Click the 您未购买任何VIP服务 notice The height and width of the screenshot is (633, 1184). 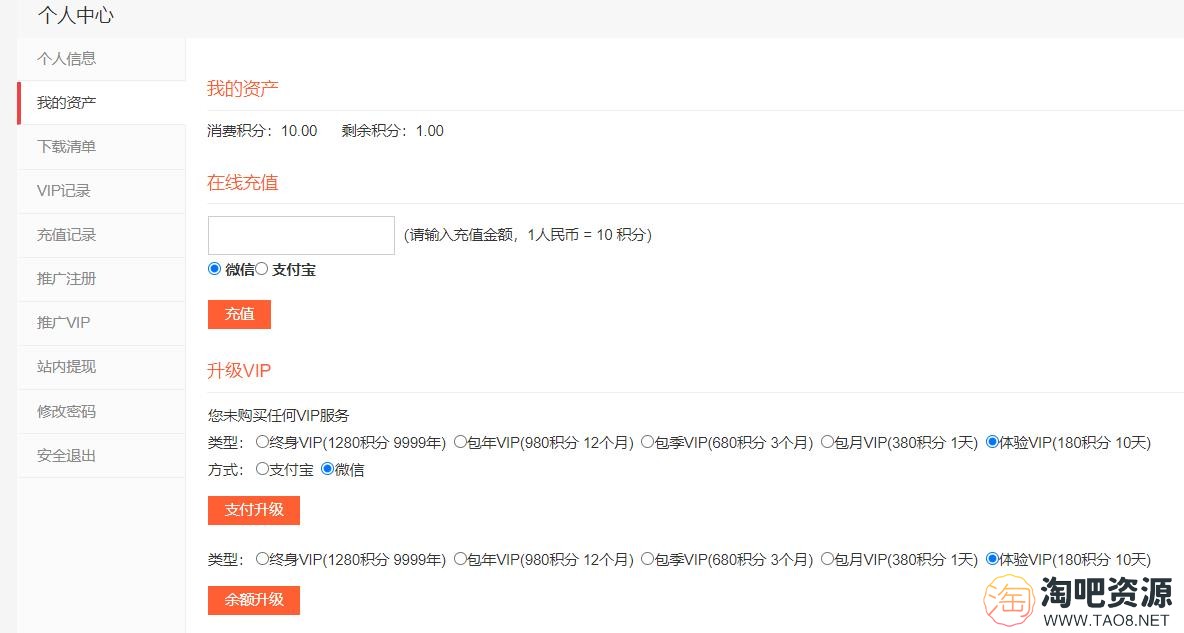279,415
